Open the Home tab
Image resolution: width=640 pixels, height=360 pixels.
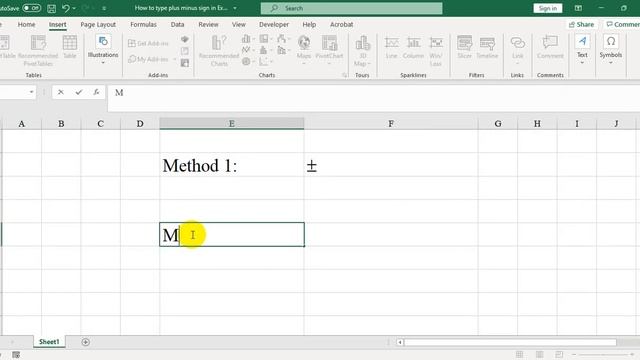pyautogui.click(x=27, y=24)
